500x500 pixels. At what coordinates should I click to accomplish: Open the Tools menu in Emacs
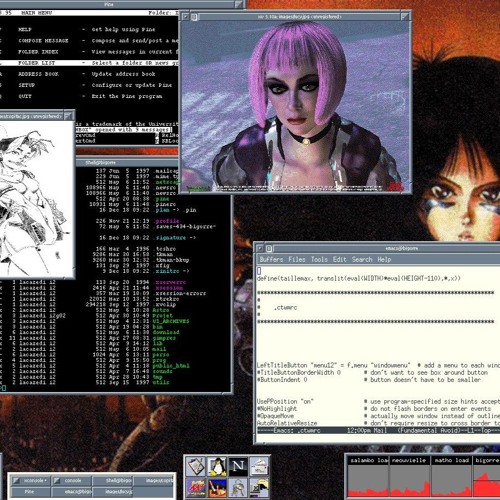click(x=319, y=259)
